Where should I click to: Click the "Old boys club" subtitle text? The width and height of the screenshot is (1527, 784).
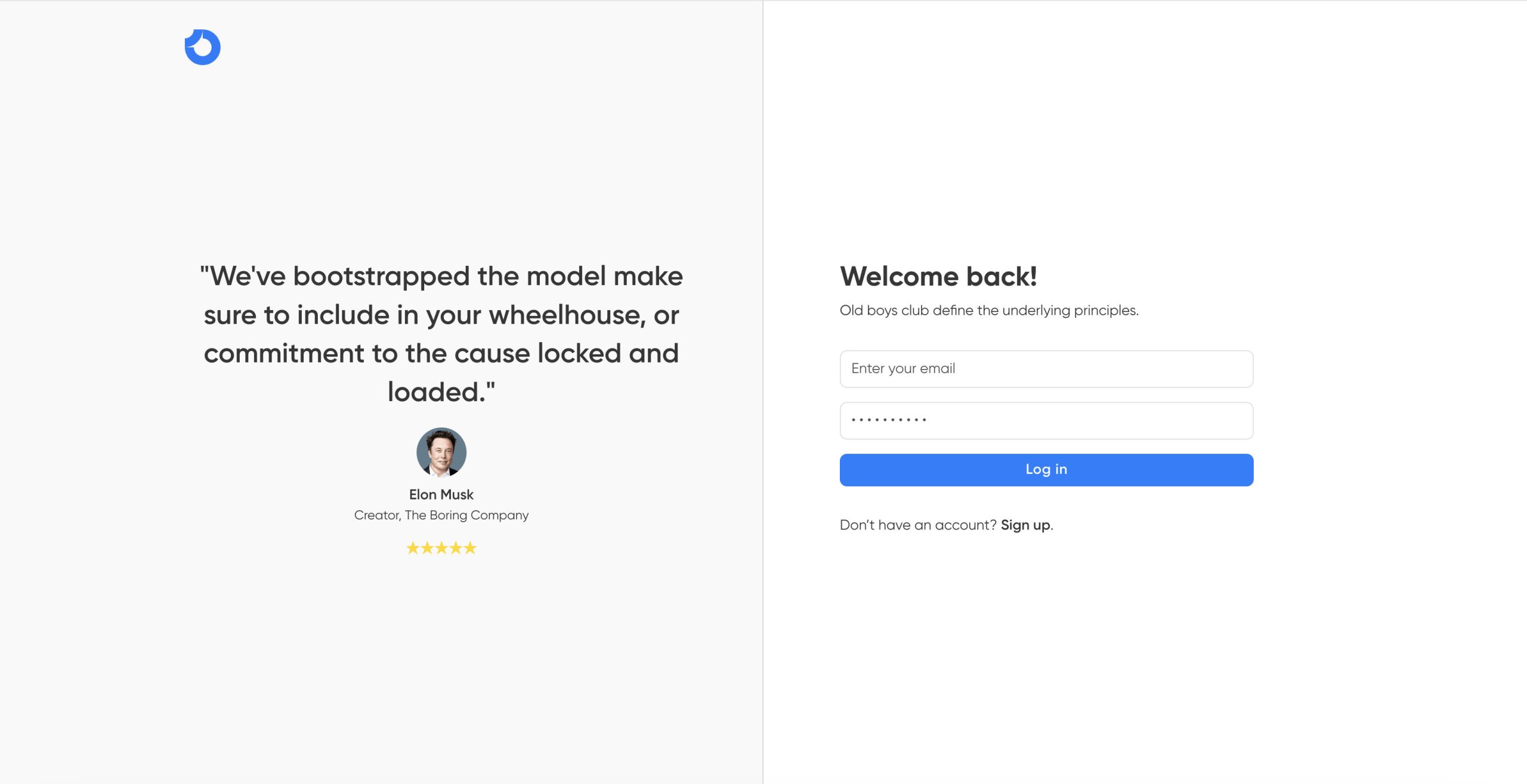(989, 311)
